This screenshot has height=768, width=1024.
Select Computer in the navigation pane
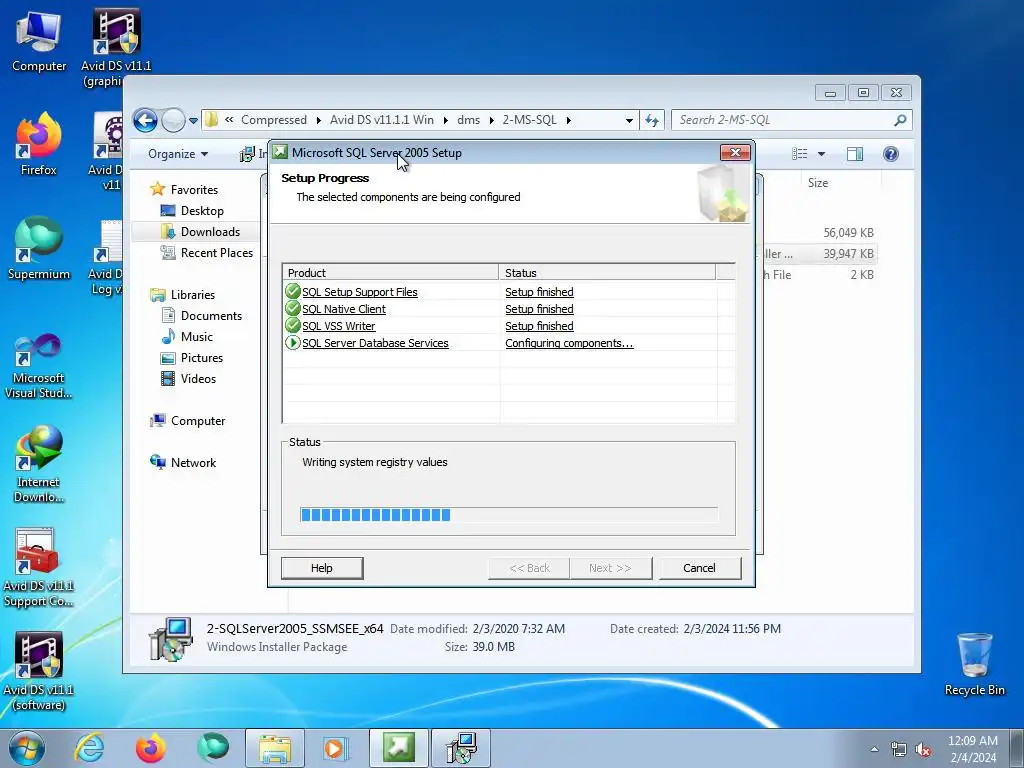(x=198, y=421)
